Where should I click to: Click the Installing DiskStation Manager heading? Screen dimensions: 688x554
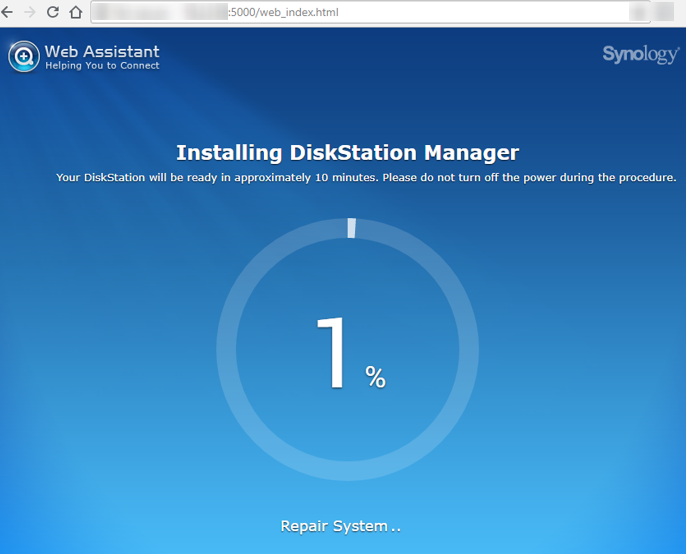347,153
